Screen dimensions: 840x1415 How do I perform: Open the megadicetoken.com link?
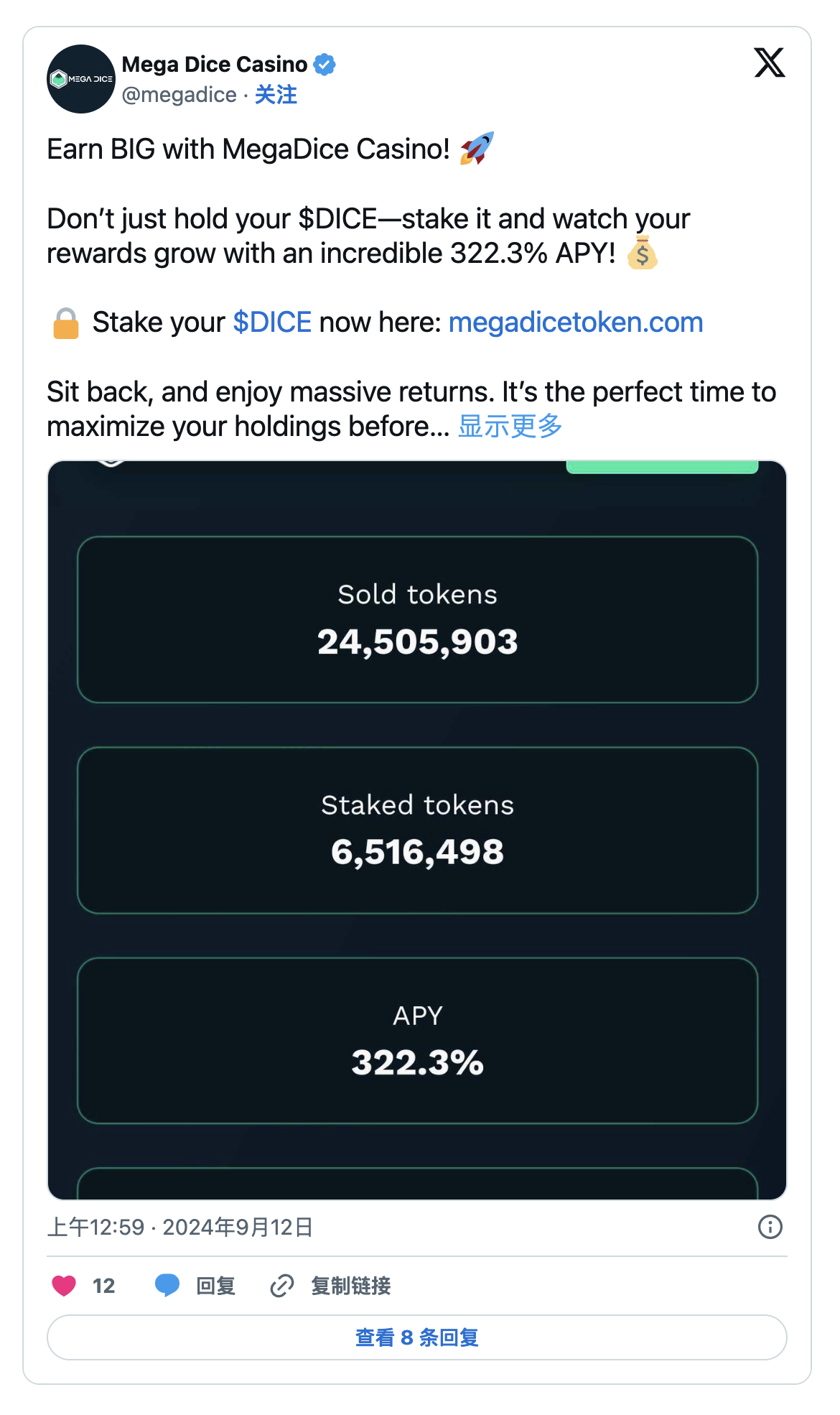click(x=575, y=323)
